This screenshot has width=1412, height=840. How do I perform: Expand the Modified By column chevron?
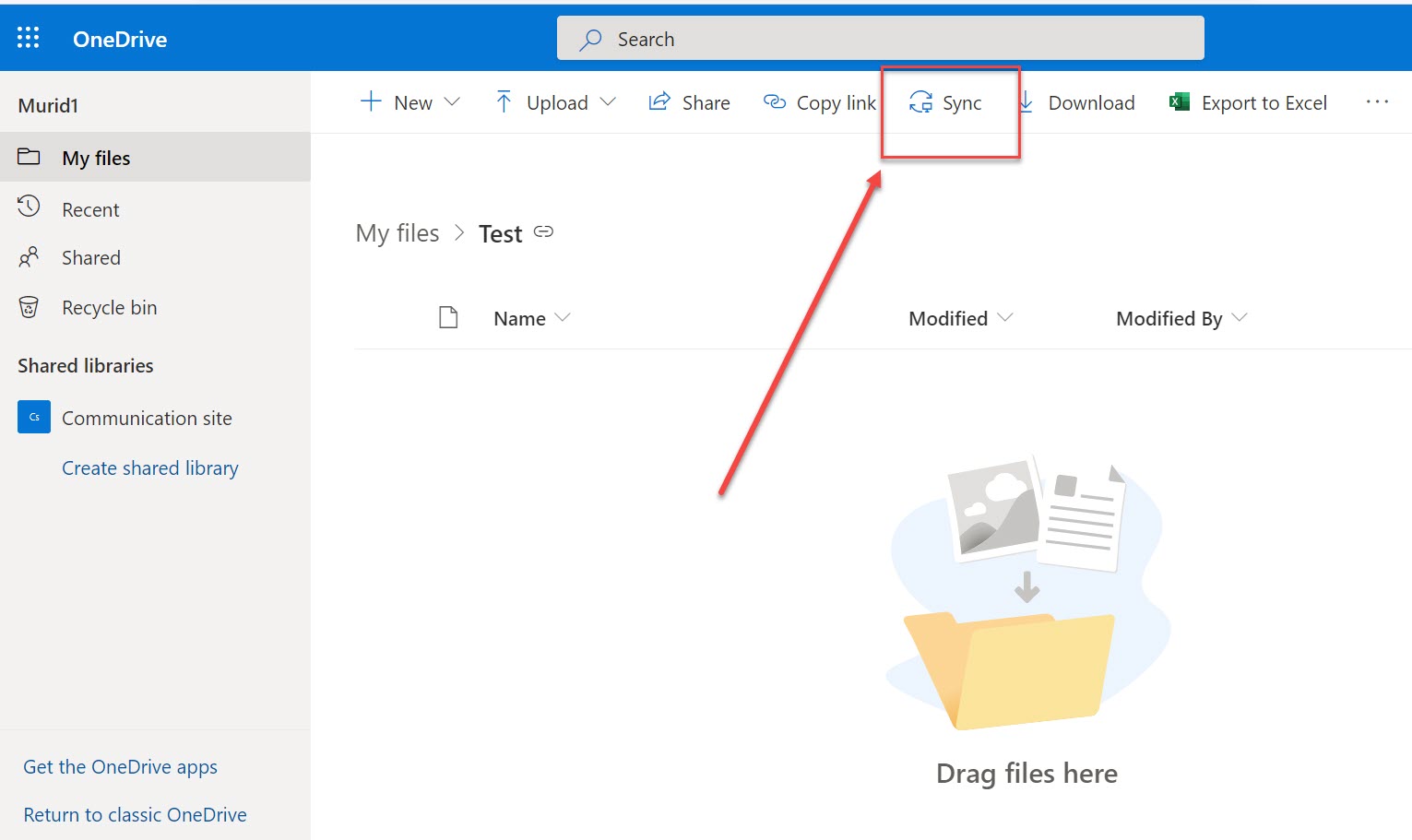(x=1240, y=317)
